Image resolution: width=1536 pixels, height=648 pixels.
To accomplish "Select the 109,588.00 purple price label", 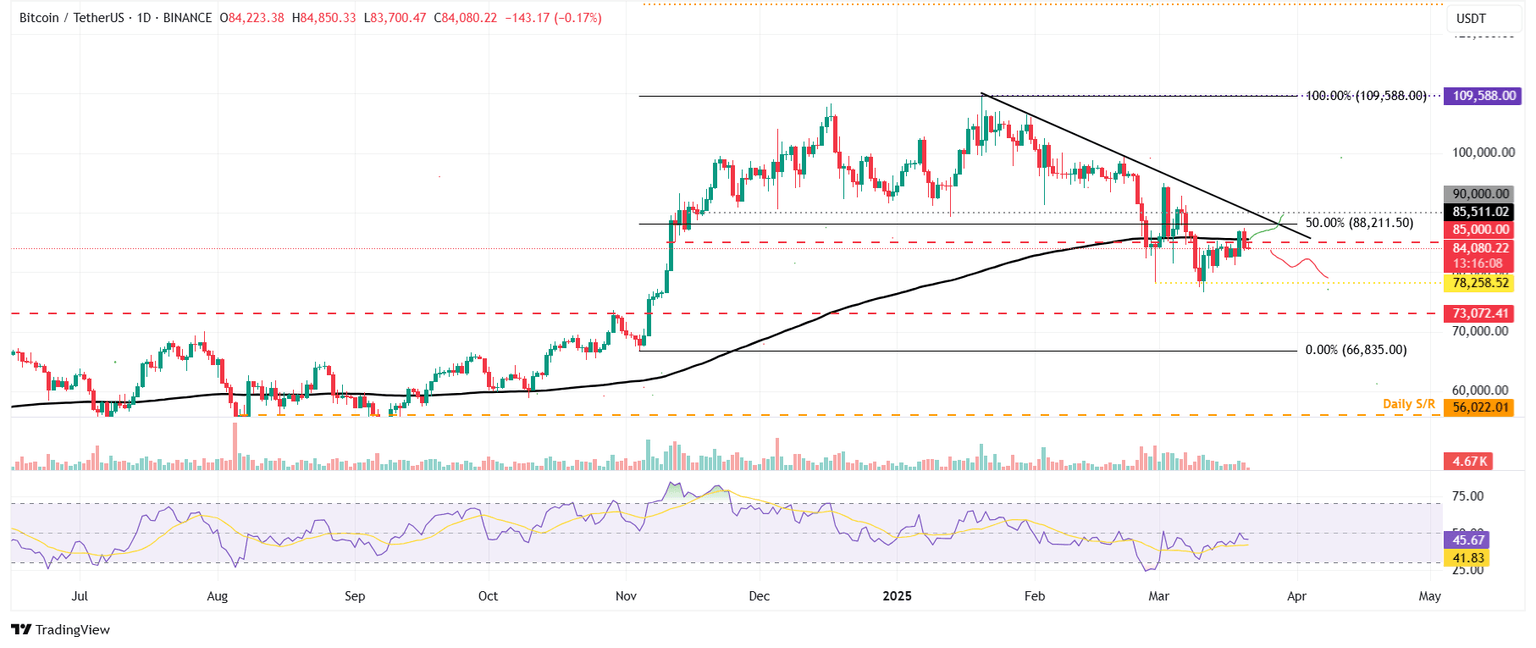I will pos(1484,96).
